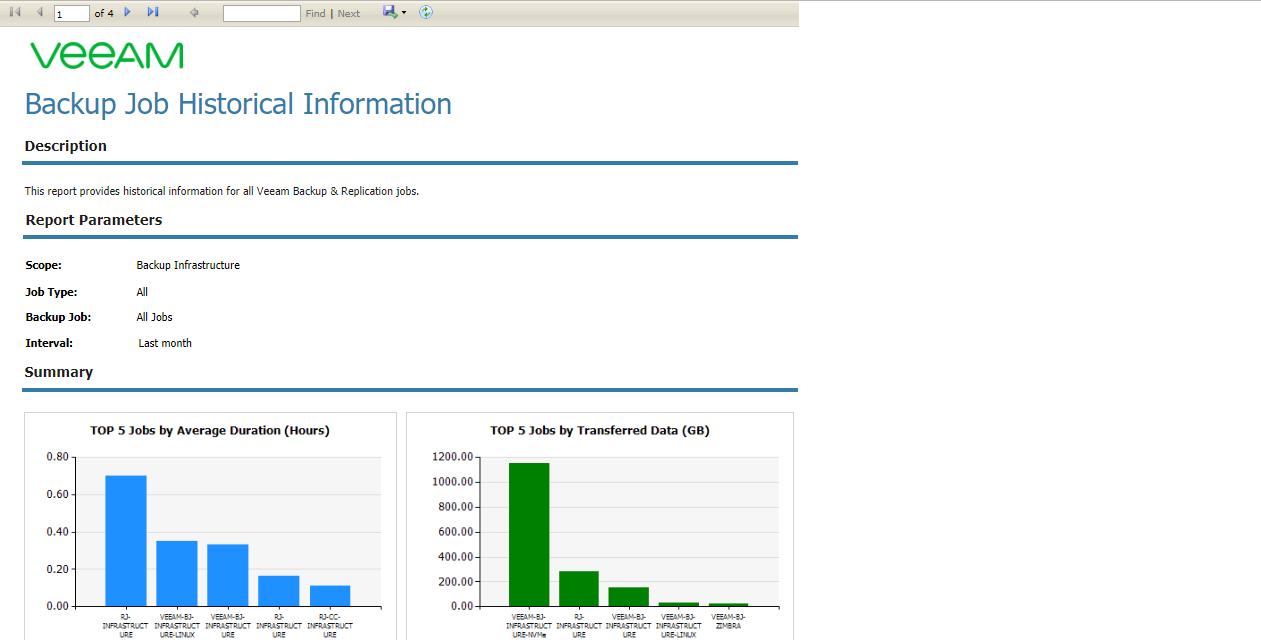Click the green VEEAM-BJ-INFRASTRUCTURE-NVMe bar
The width and height of the screenshot is (1261, 640).
pyautogui.click(x=529, y=535)
